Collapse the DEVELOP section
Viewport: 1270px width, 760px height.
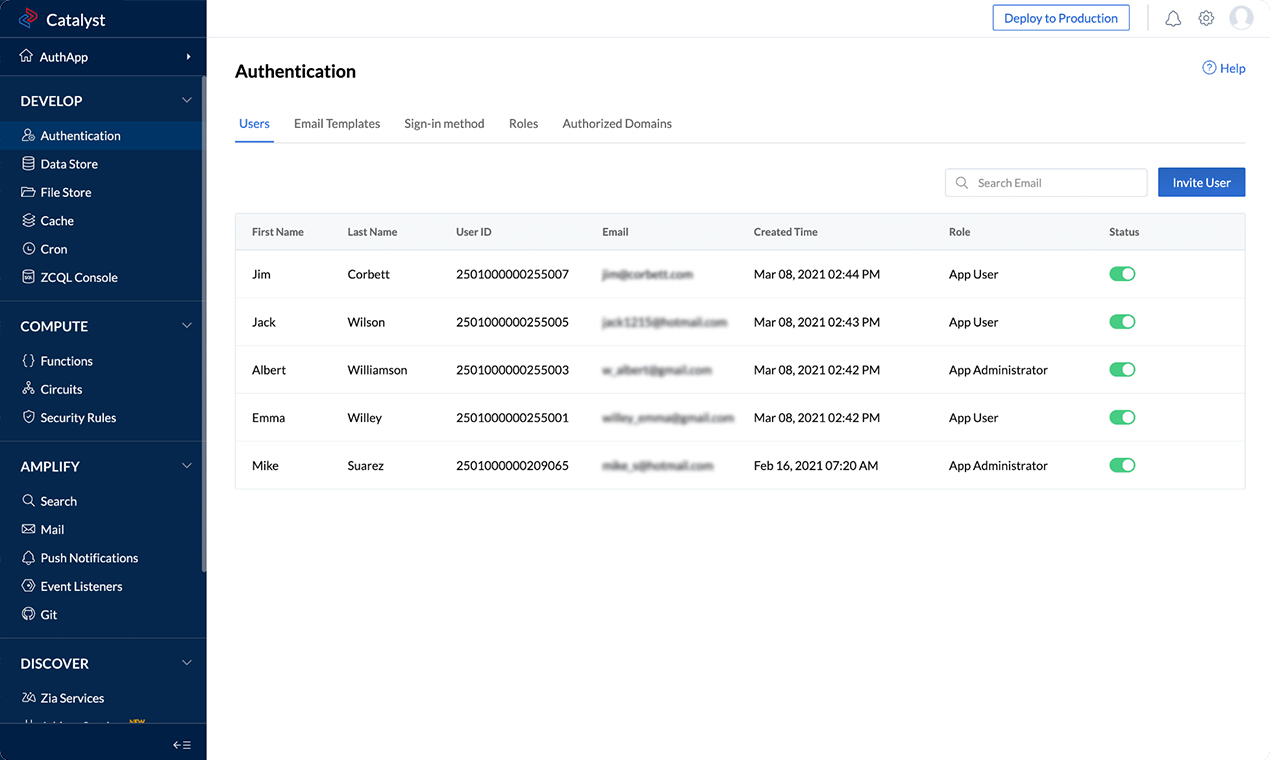coord(186,100)
